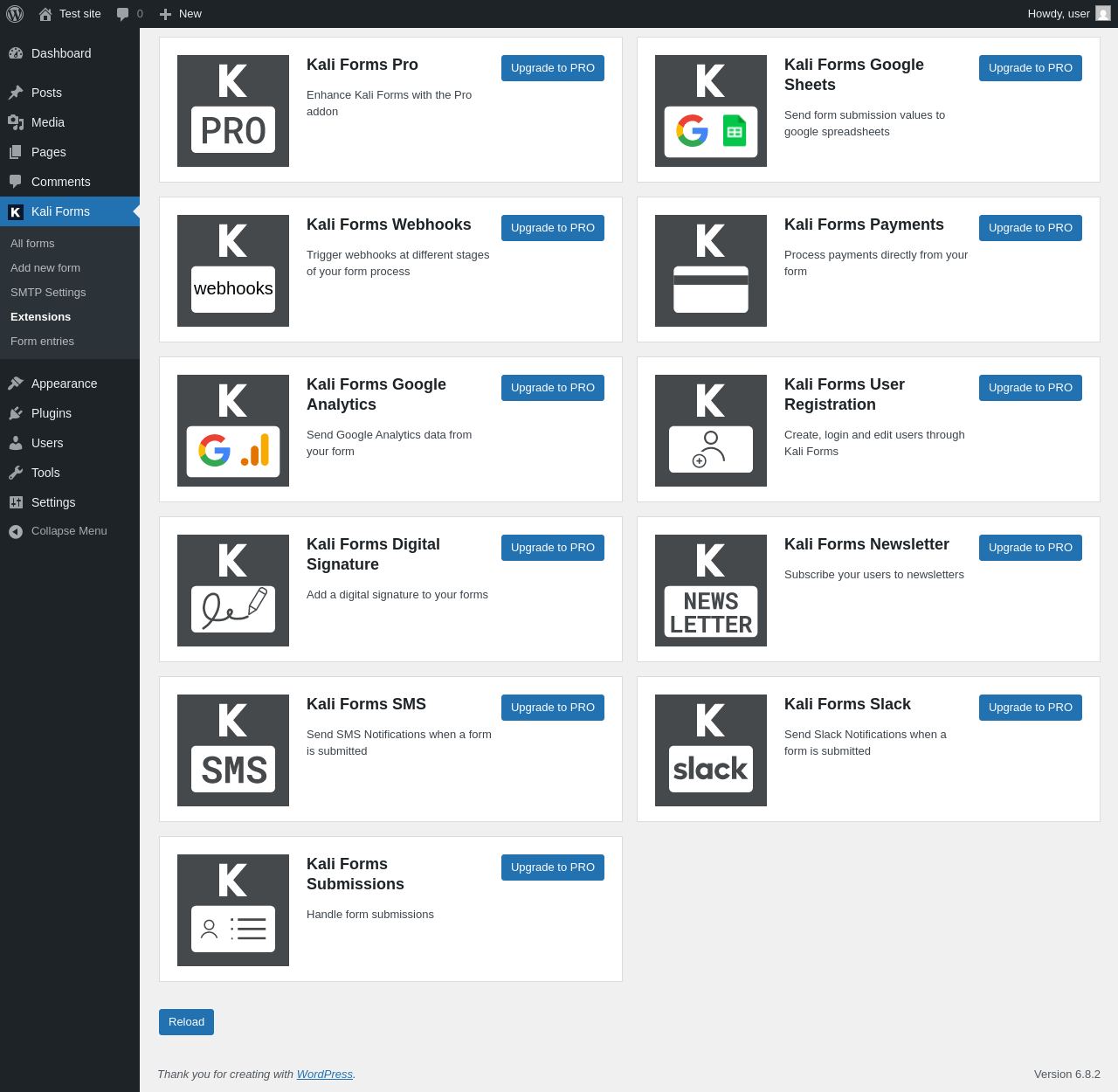Click the User Registration extension logo

pos(711,431)
